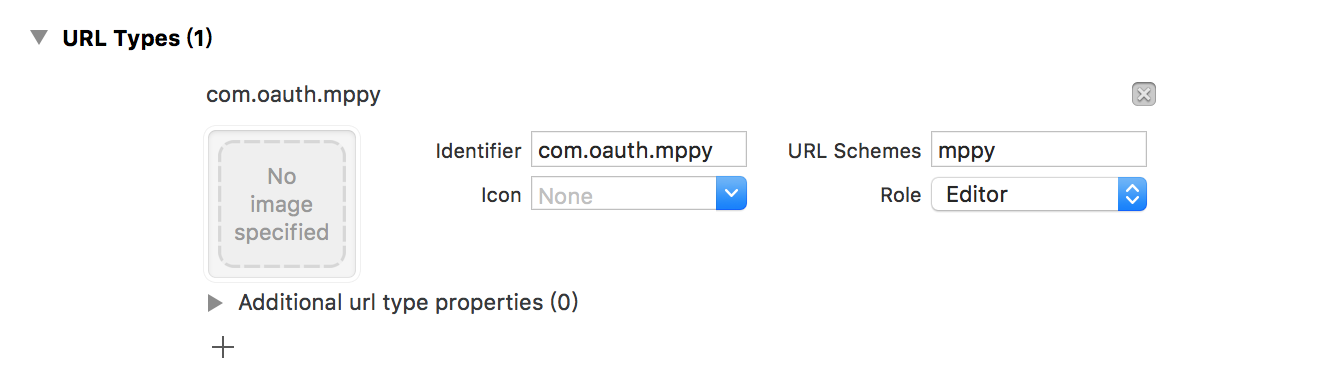Focus the URL Schemes field containing mppy
Screen dimensions: 1332x380
[1039, 150]
